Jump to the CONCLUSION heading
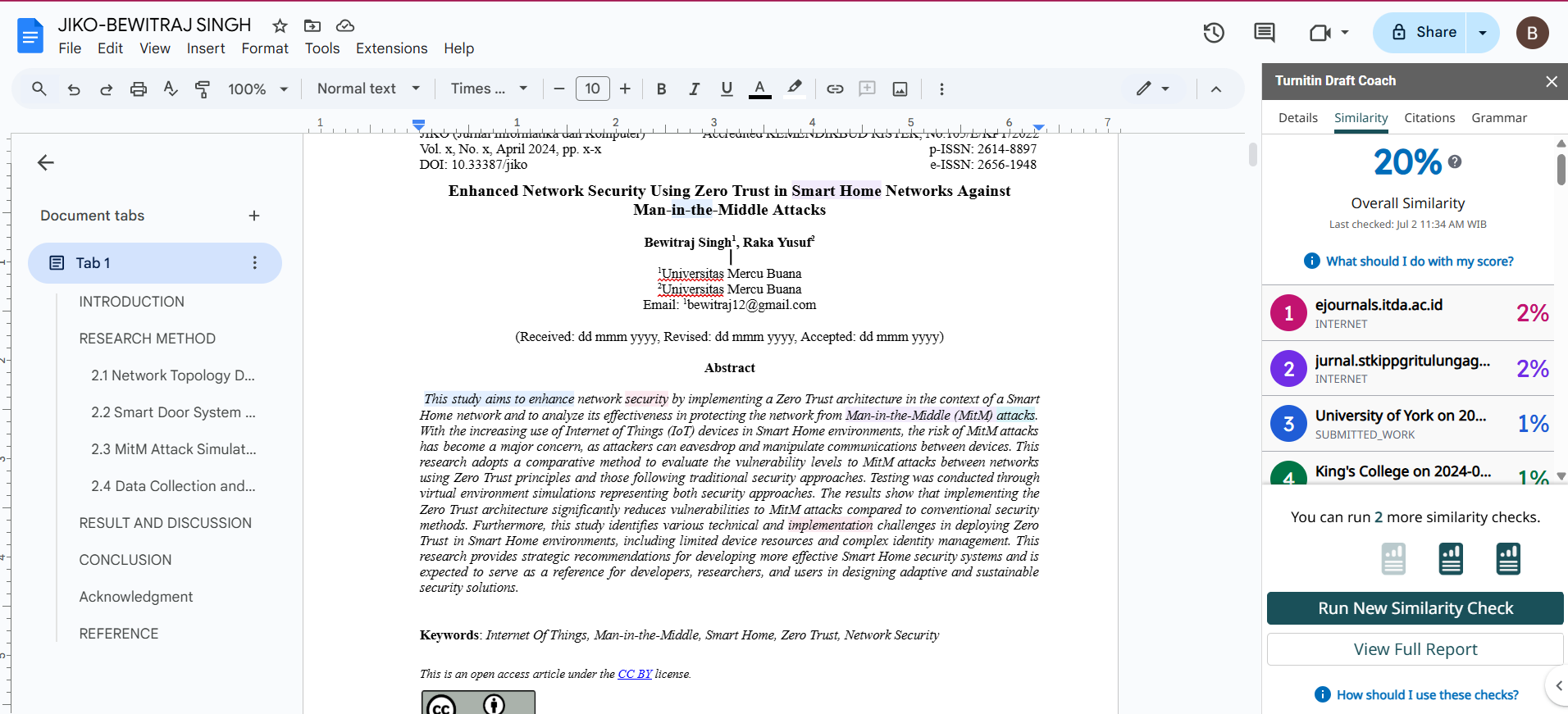The width and height of the screenshot is (1568, 714). 125,560
